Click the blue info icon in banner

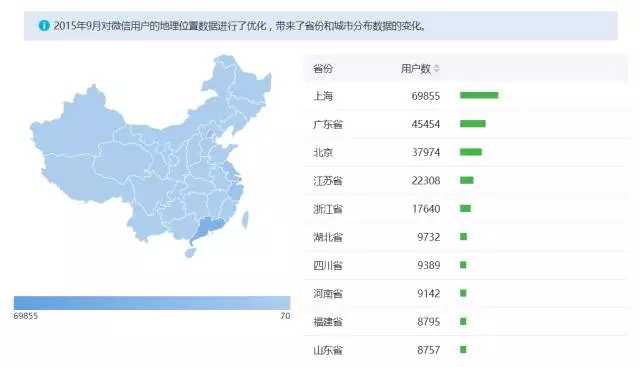point(44,26)
